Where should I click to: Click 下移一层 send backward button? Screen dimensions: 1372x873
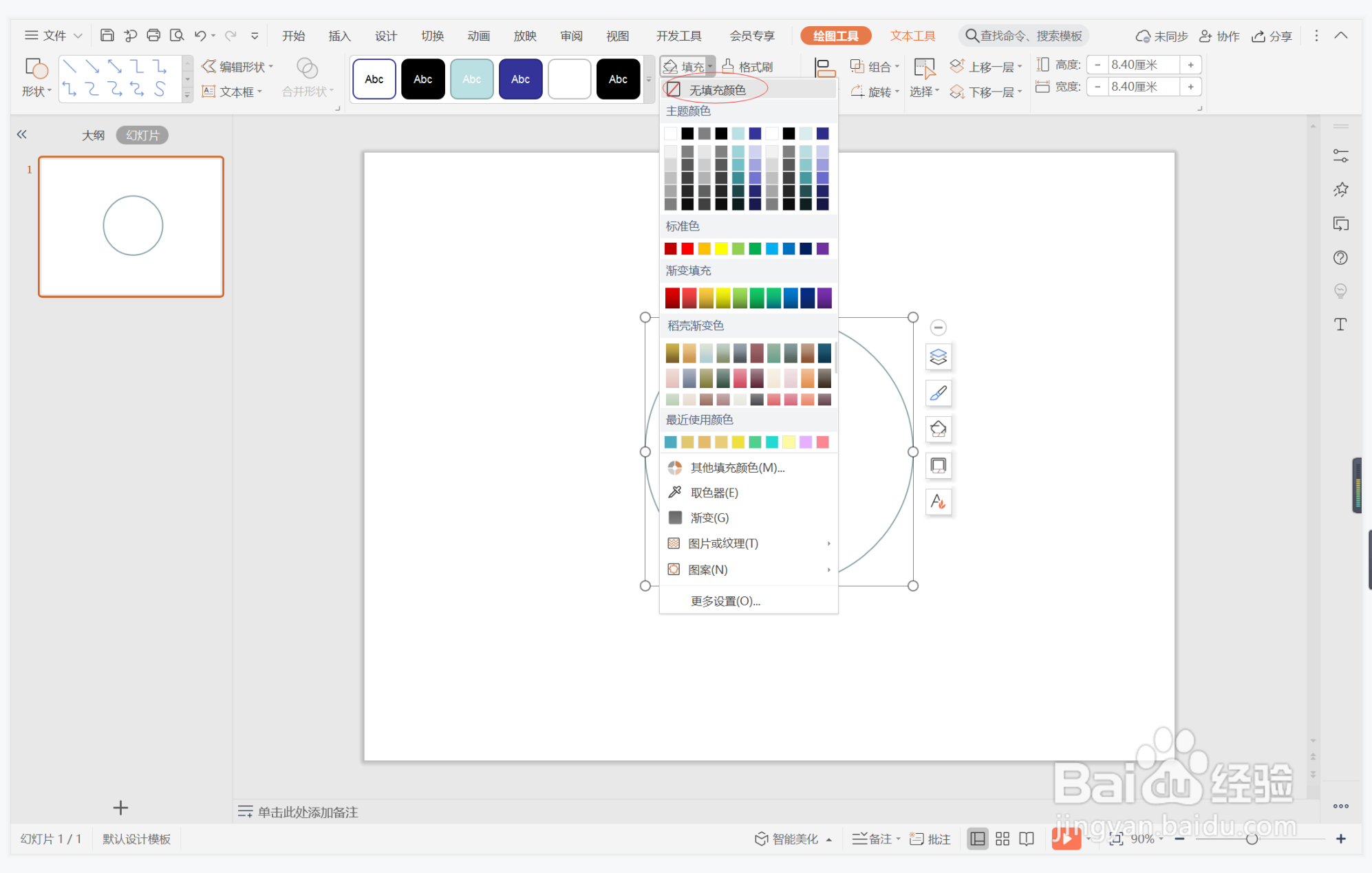985,91
